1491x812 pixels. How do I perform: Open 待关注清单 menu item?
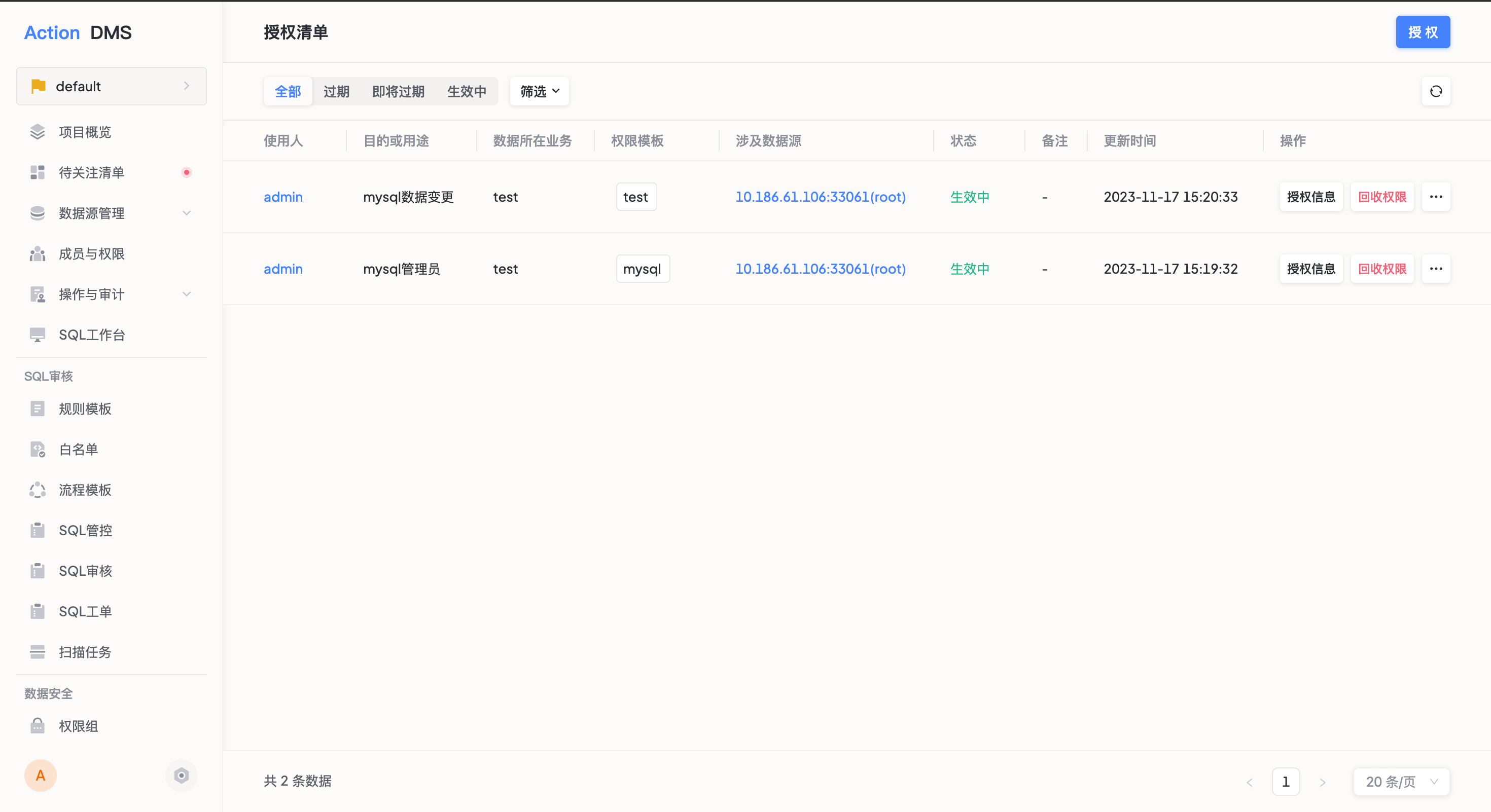tap(112, 172)
